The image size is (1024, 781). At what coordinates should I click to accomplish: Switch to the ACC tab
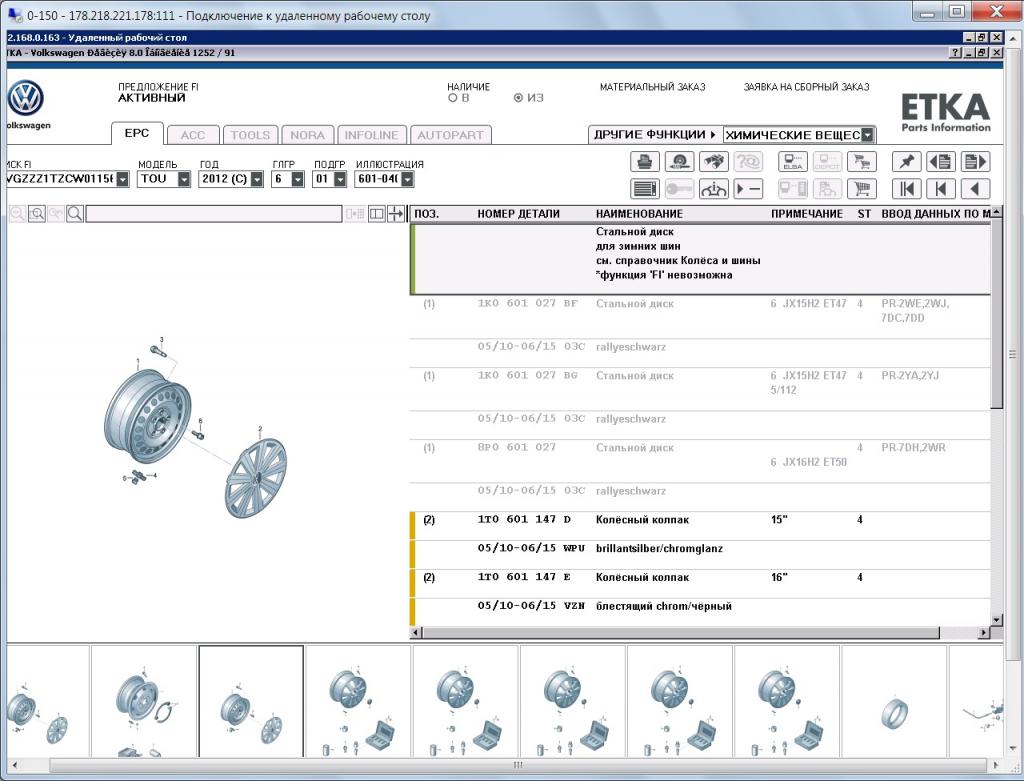193,135
